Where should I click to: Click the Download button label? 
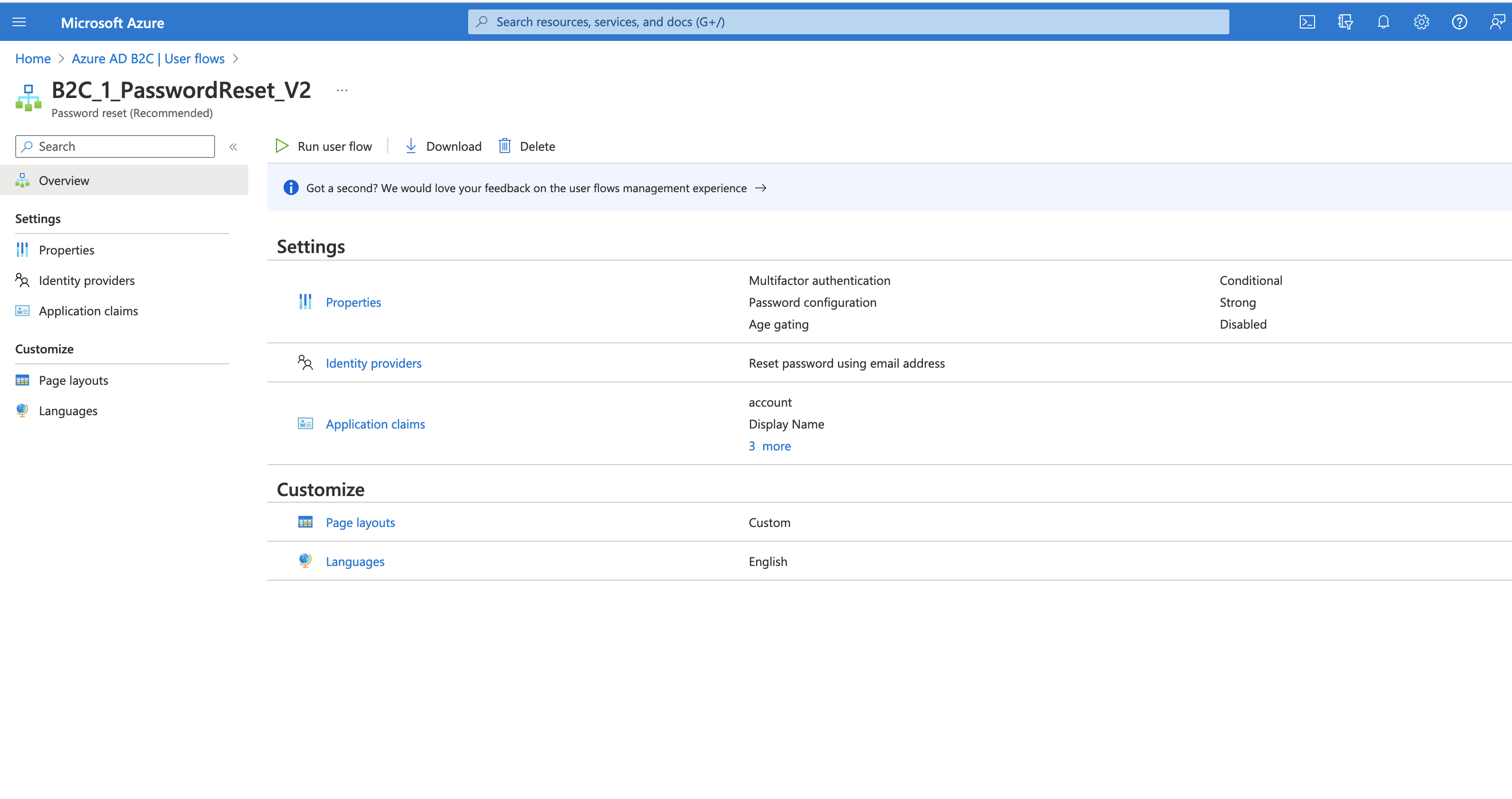click(454, 146)
